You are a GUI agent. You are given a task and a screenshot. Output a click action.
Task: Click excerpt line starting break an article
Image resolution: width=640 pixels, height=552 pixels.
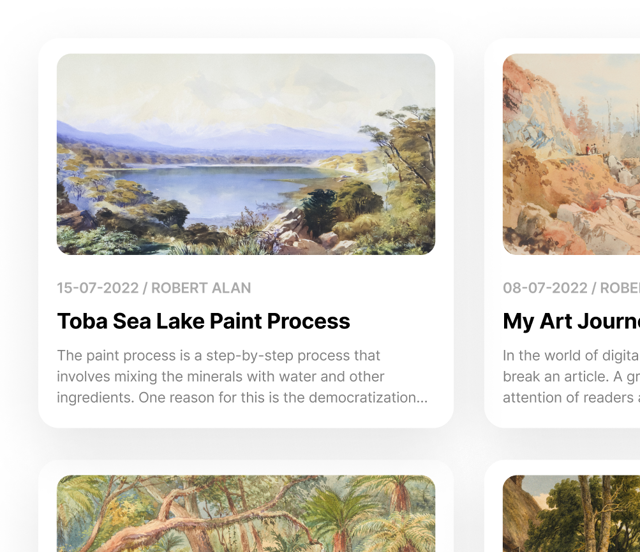click(571, 376)
